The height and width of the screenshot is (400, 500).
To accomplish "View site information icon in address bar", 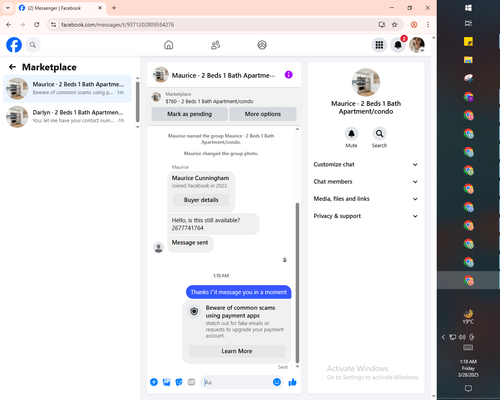I will point(53,24).
